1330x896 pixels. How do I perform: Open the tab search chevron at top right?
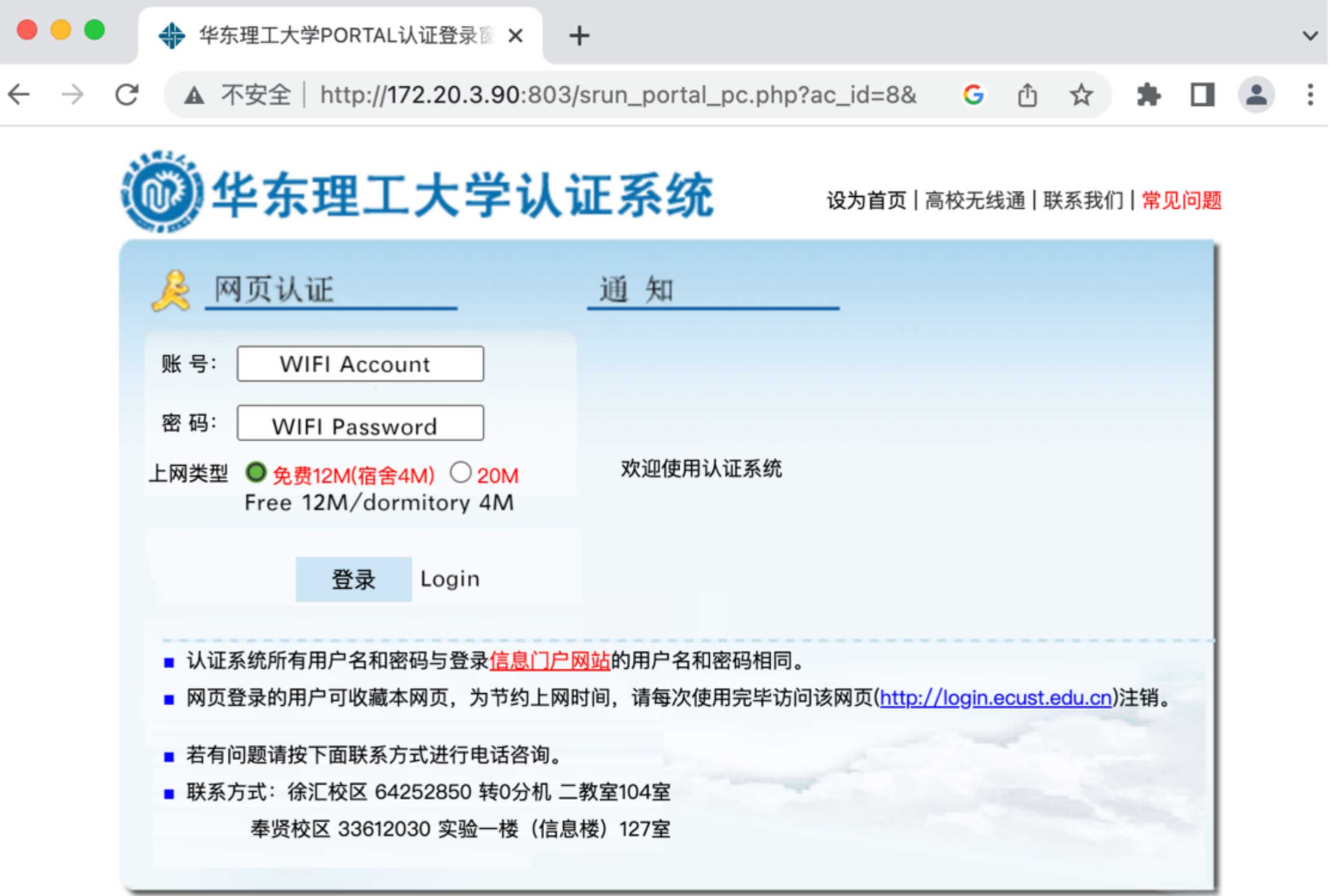1310,34
